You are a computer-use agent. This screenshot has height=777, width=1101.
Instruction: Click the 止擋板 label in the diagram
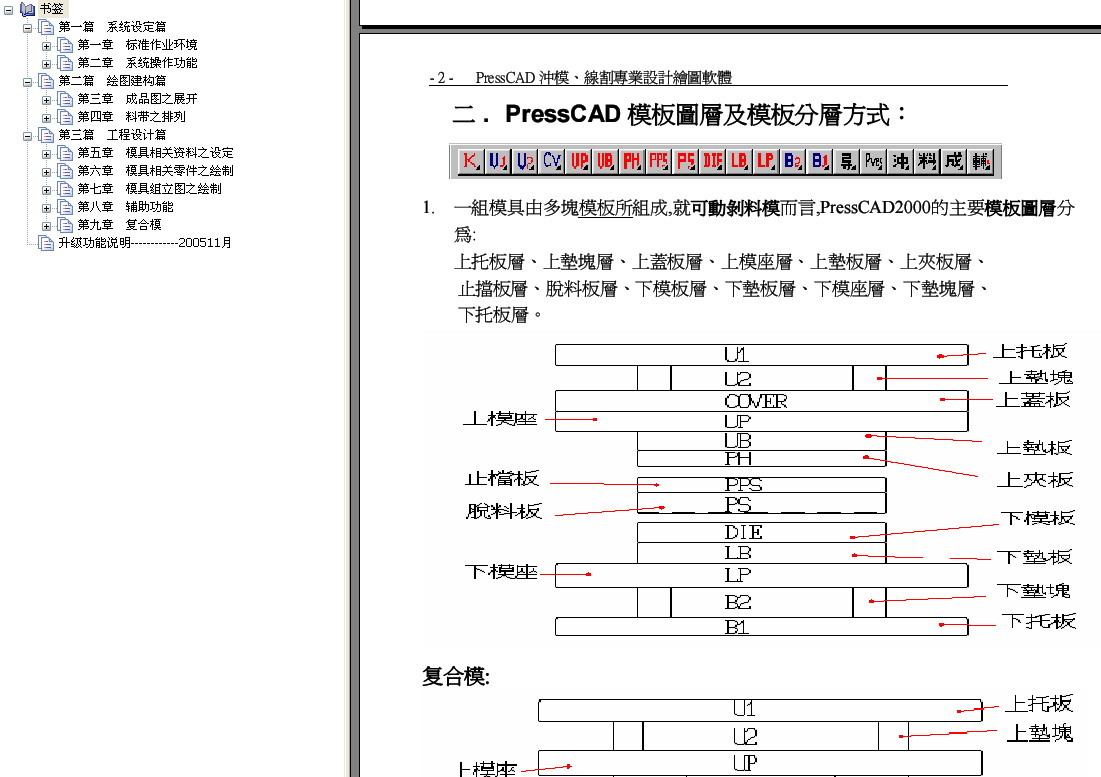tap(502, 479)
